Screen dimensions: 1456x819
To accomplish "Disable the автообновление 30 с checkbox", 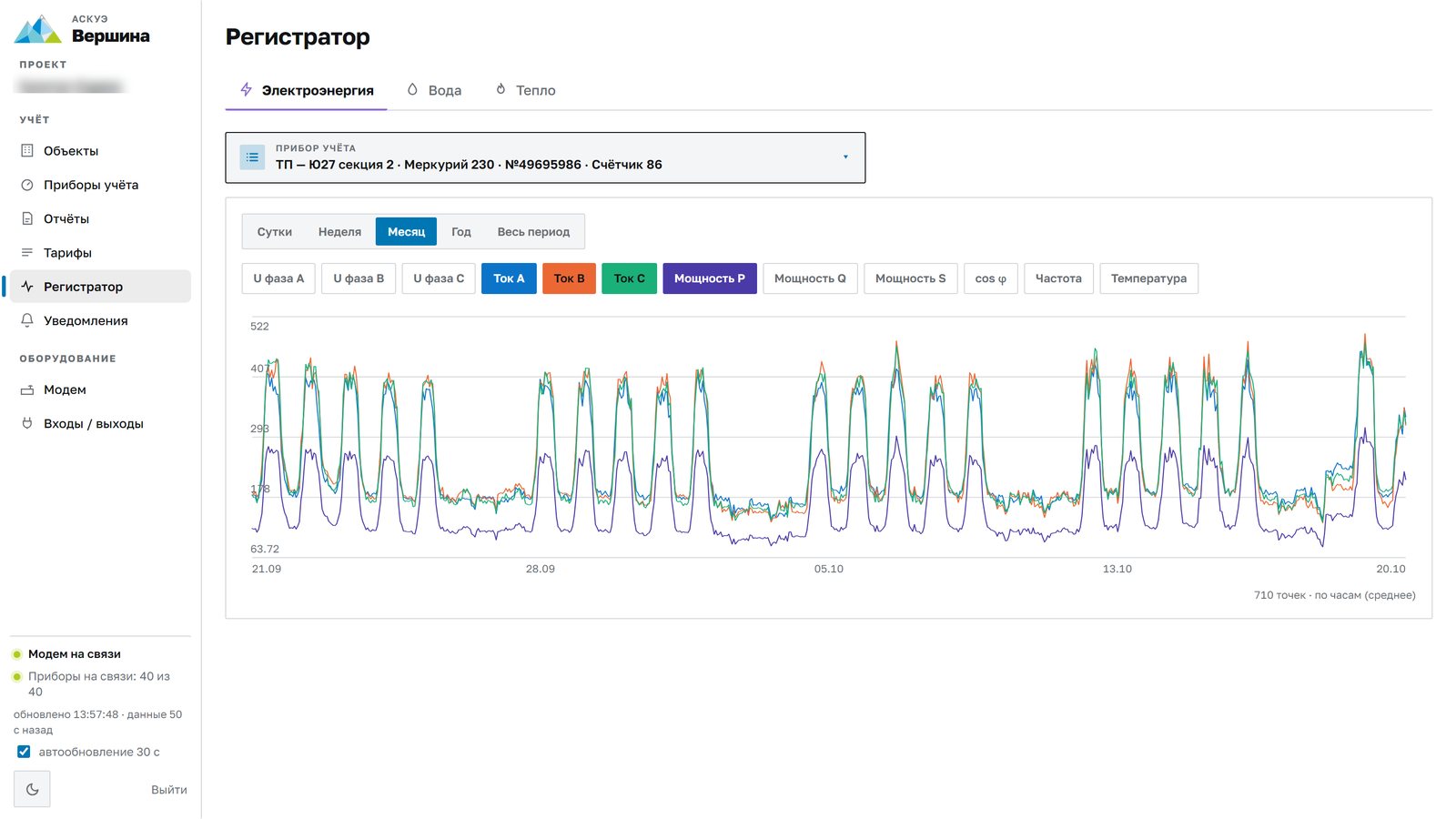I will pos(24,752).
